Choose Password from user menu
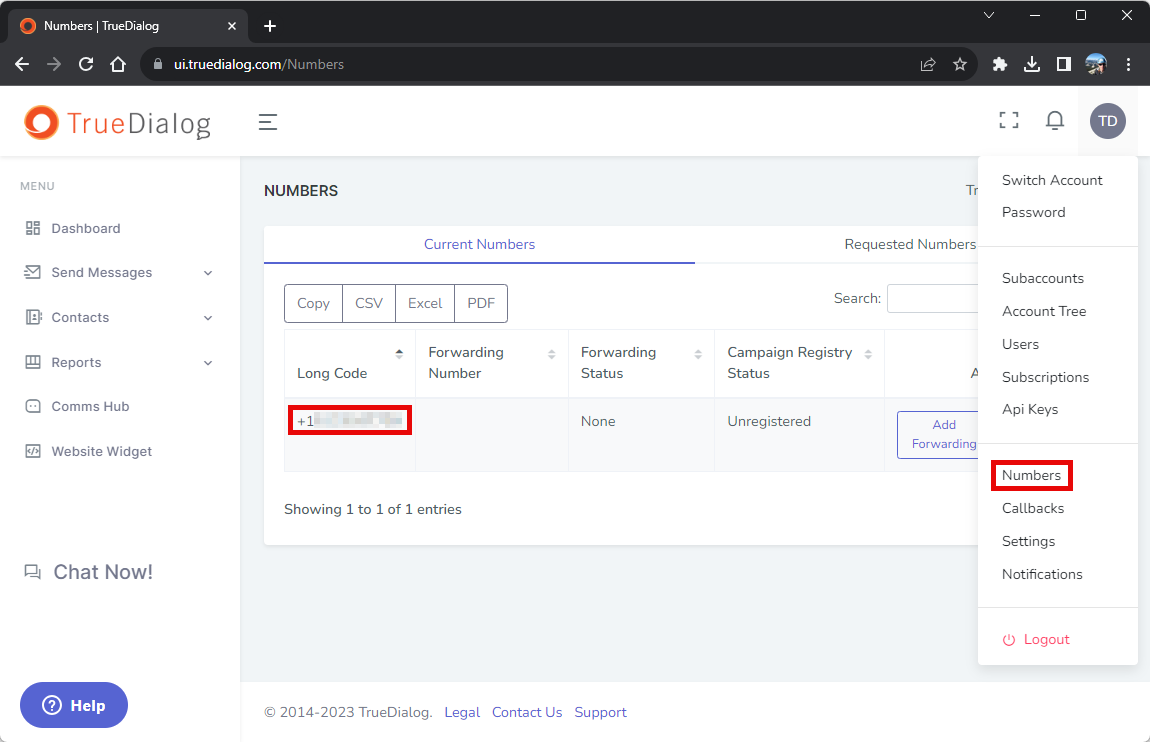1150x742 pixels. 1033,213
